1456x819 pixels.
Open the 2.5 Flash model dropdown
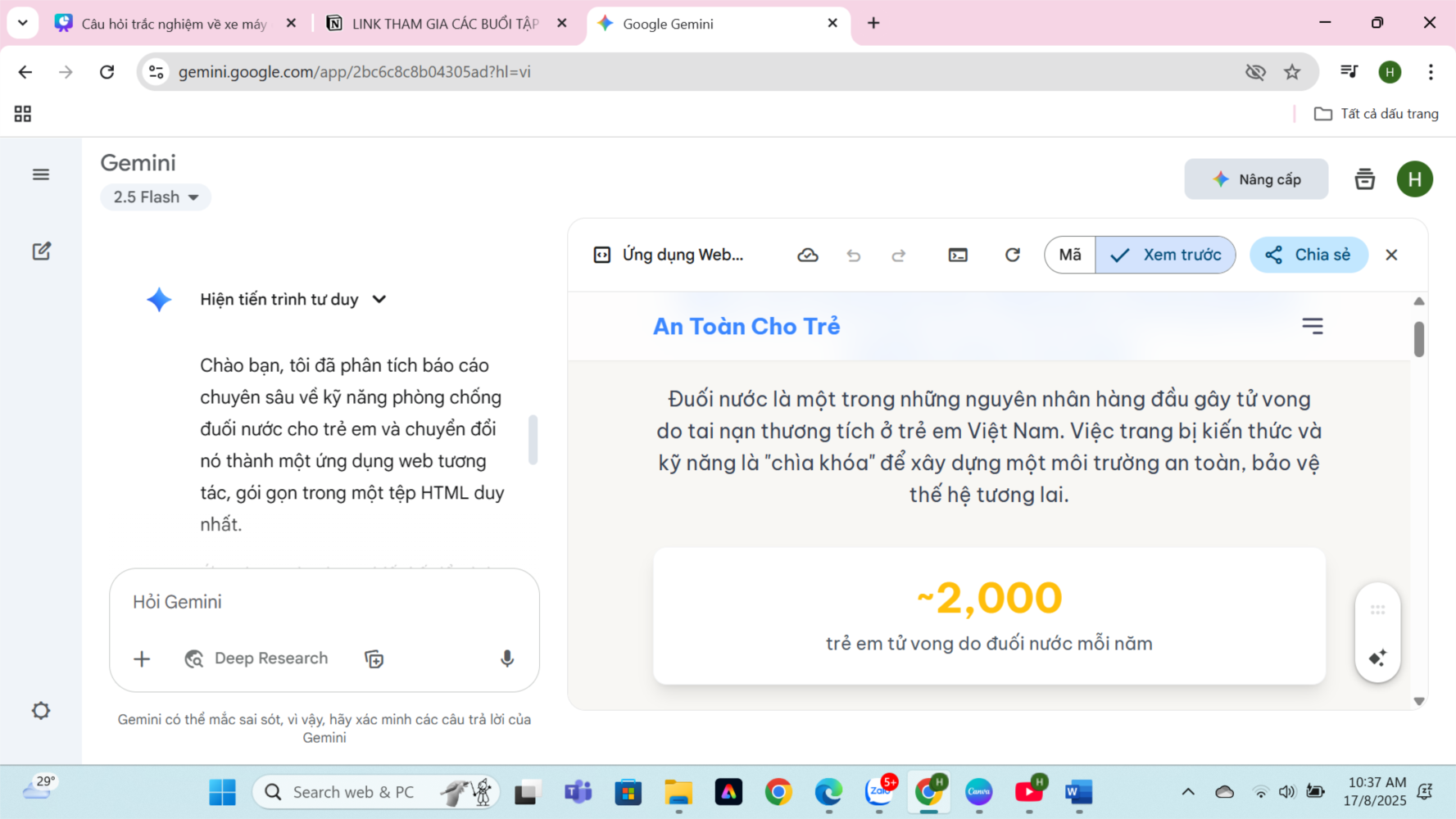[156, 197]
